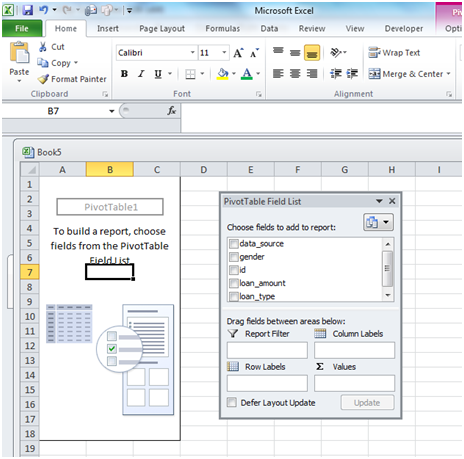The width and height of the screenshot is (464, 459).
Task: Open the Paste options arrow
Action: tap(19, 81)
